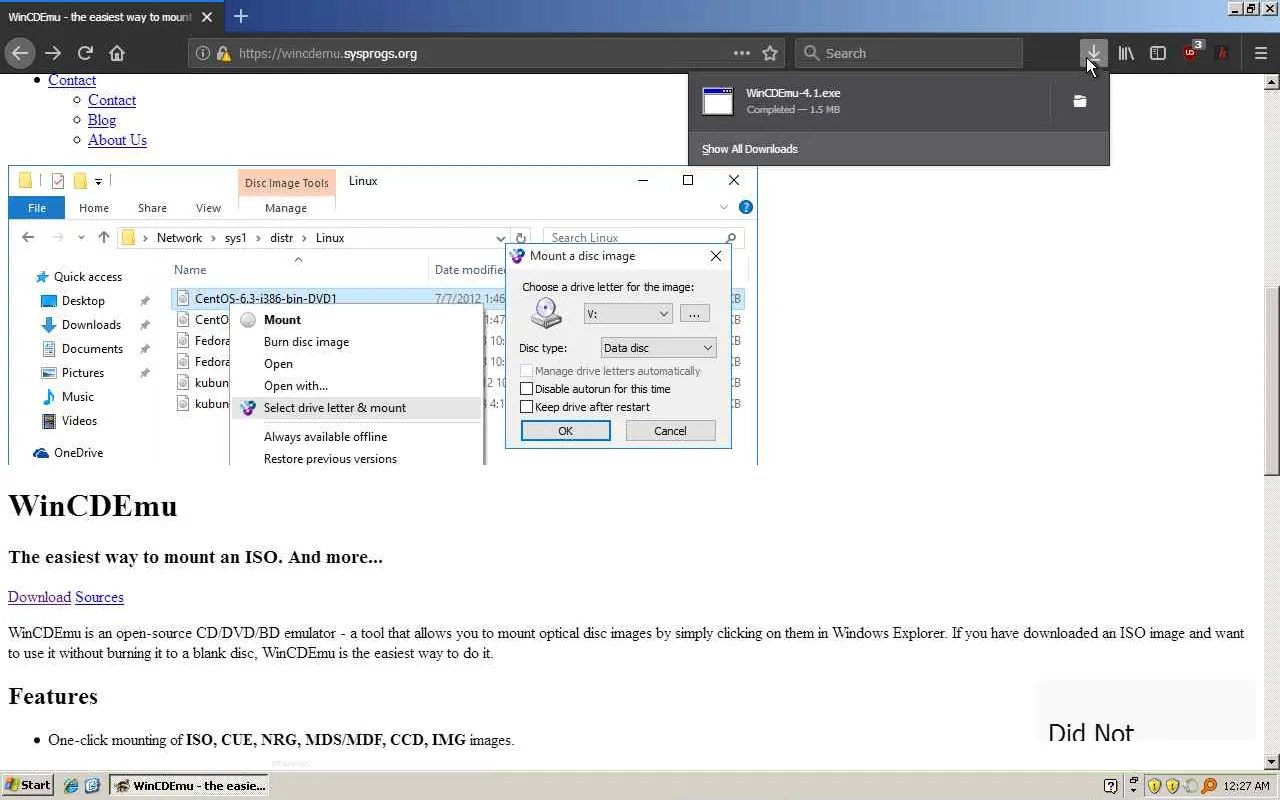Open the WinCDEmu-4.1.exe completed download
Viewport: 1280px width, 800px height.
[869, 101]
